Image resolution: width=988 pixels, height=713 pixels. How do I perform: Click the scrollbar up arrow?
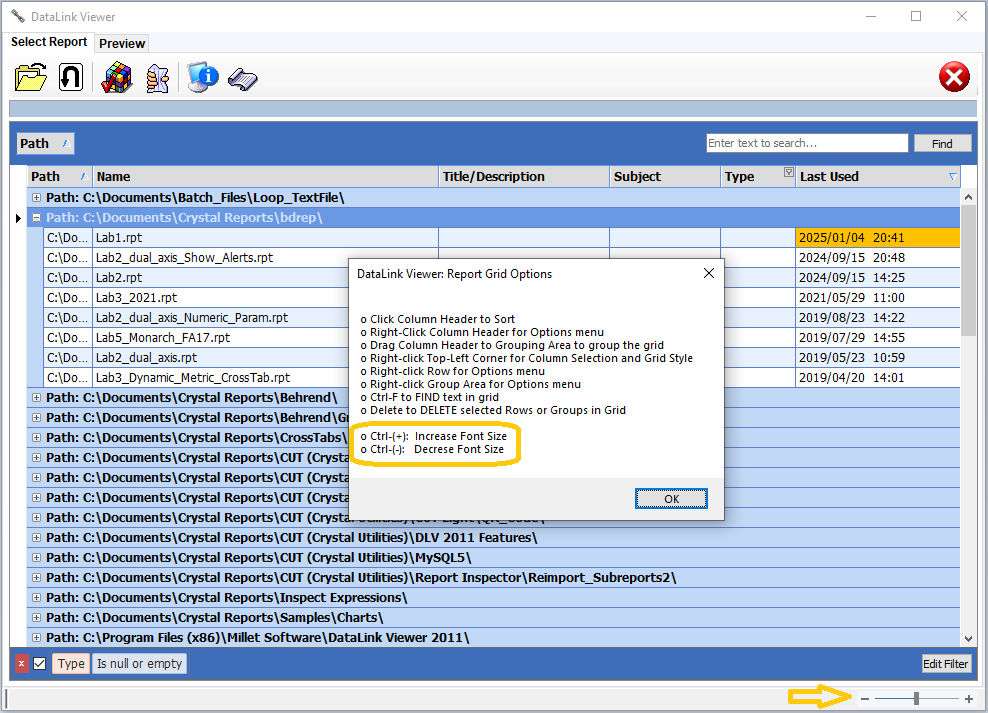click(968, 197)
